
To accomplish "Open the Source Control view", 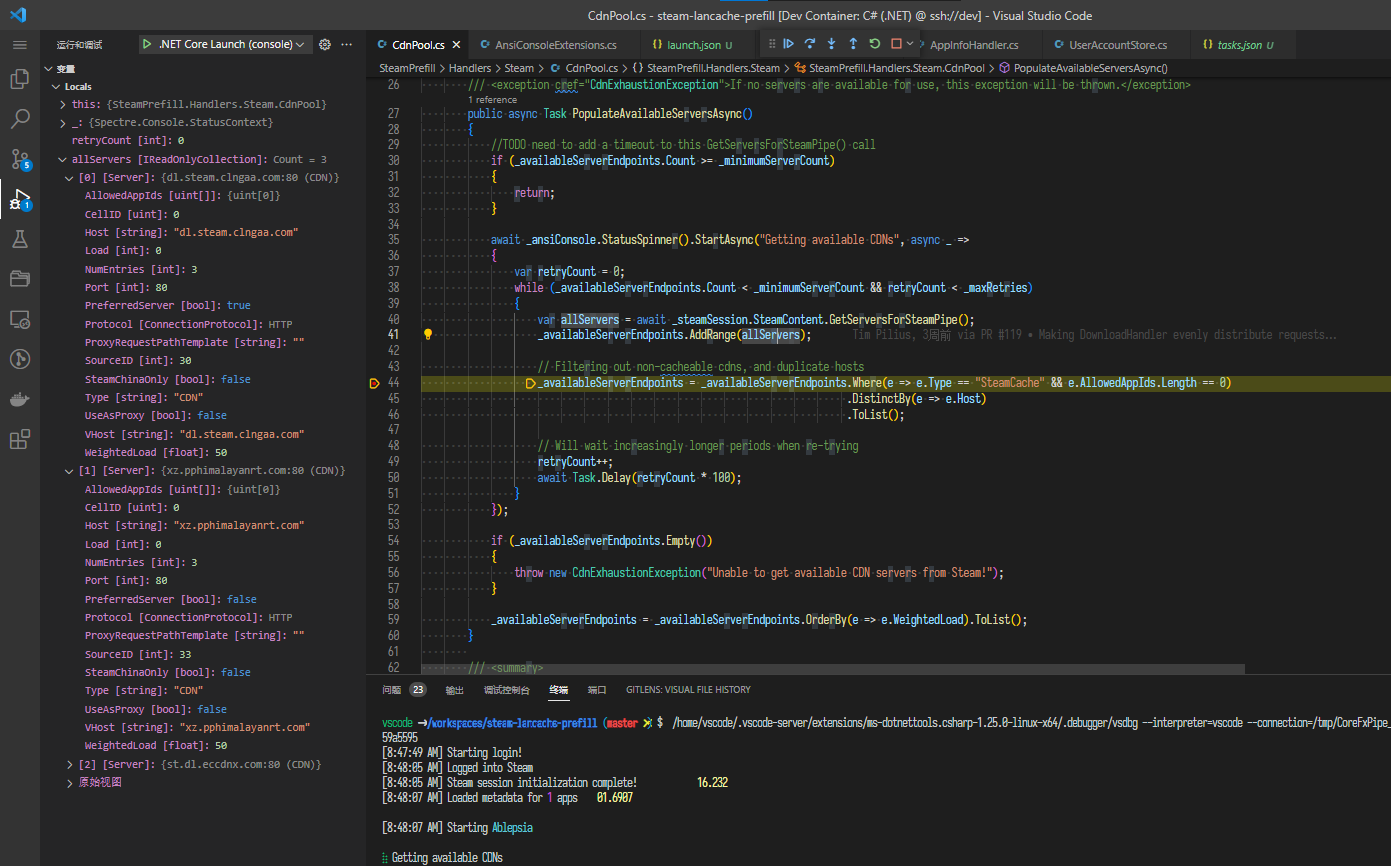I will tap(19, 159).
